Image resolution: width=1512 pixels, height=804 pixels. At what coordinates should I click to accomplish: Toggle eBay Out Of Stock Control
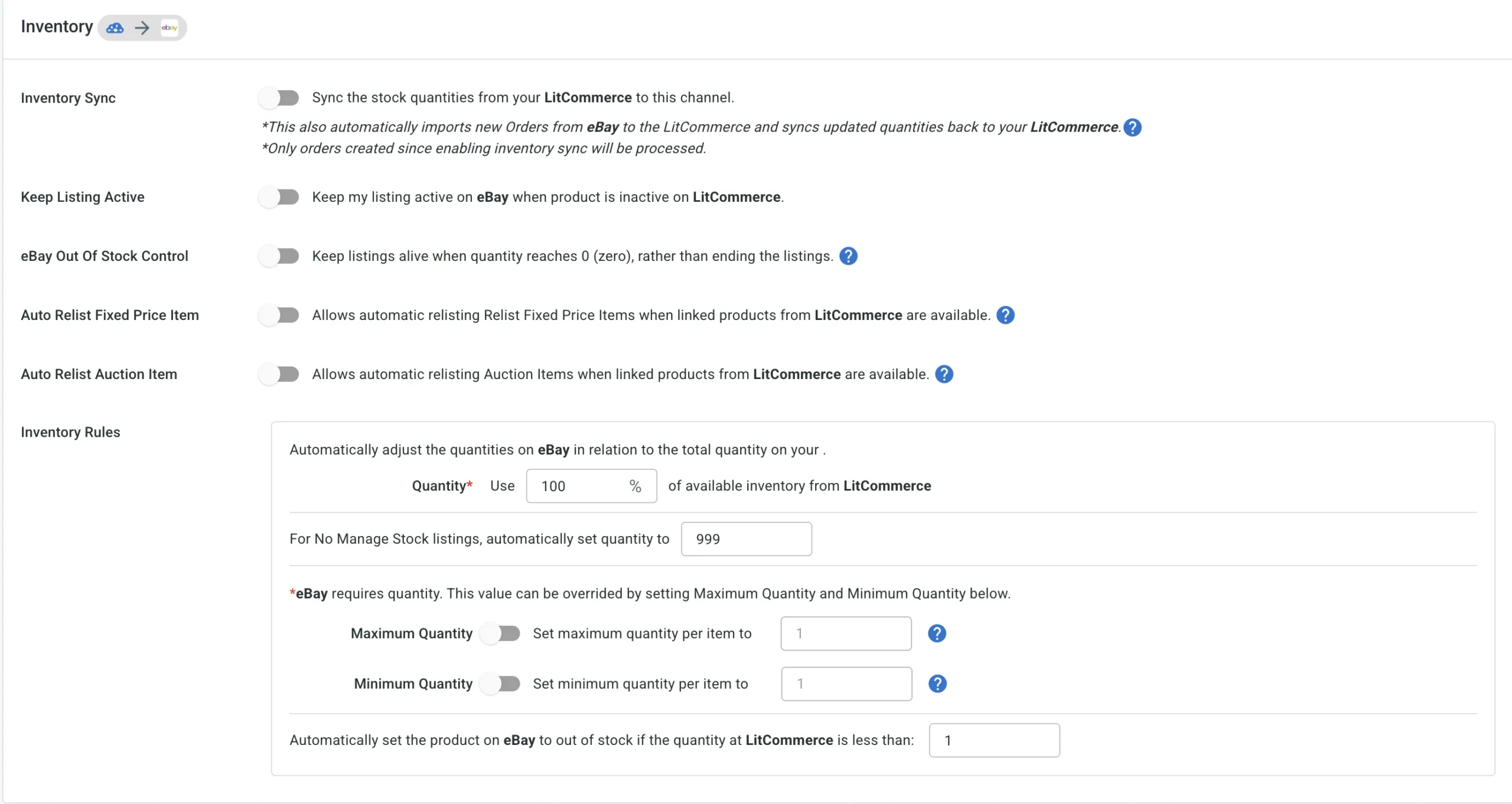[x=279, y=256]
